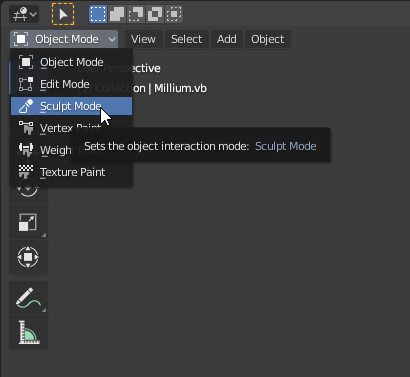
Task: Select the Scale tool
Action: (x=28, y=222)
